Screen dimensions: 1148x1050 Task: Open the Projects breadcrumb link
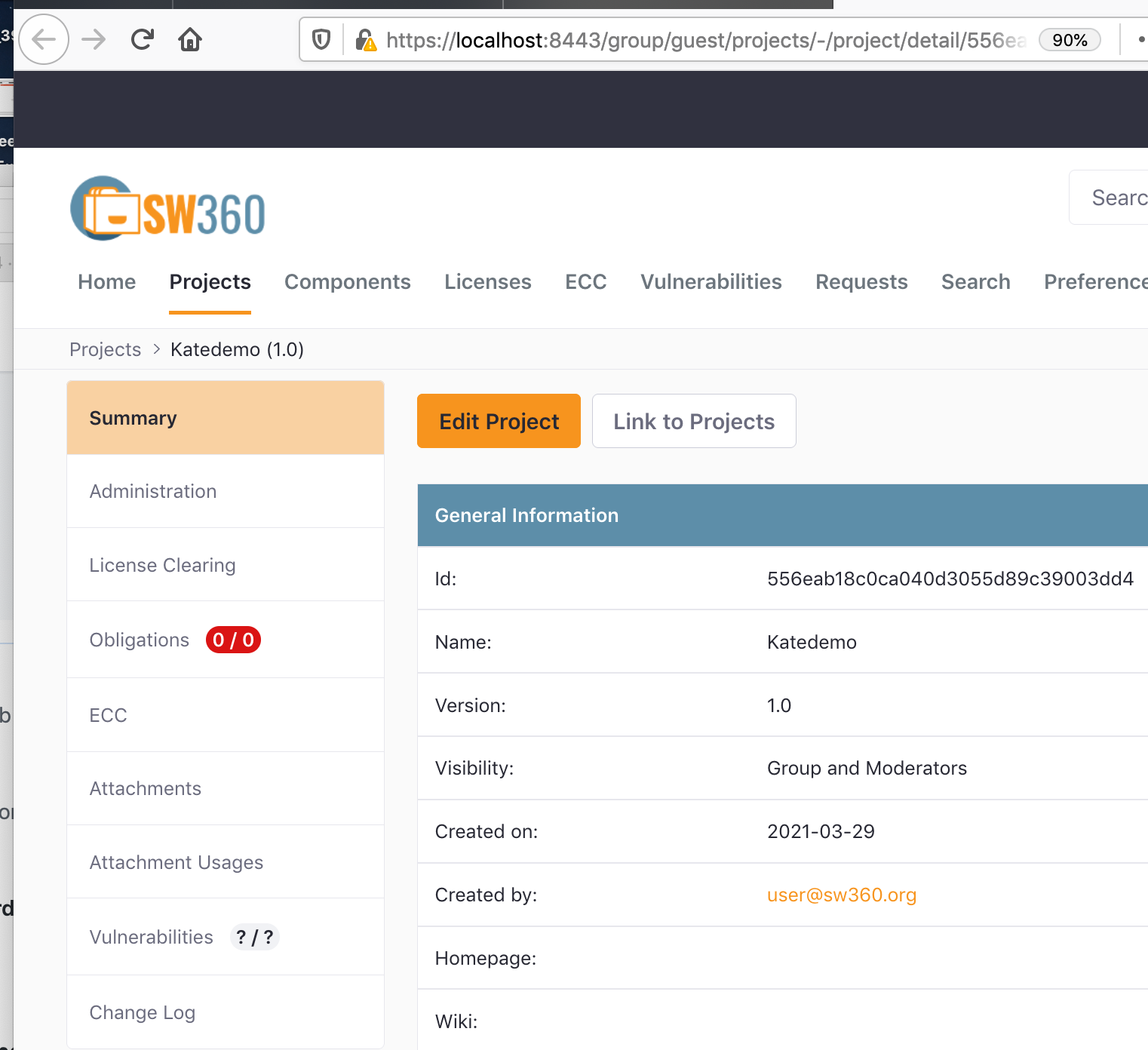[x=105, y=349]
